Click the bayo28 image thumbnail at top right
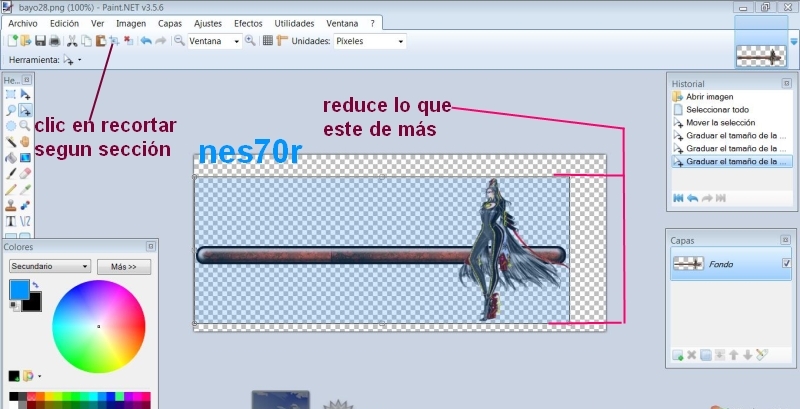The height and width of the screenshot is (409, 800). coord(760,56)
